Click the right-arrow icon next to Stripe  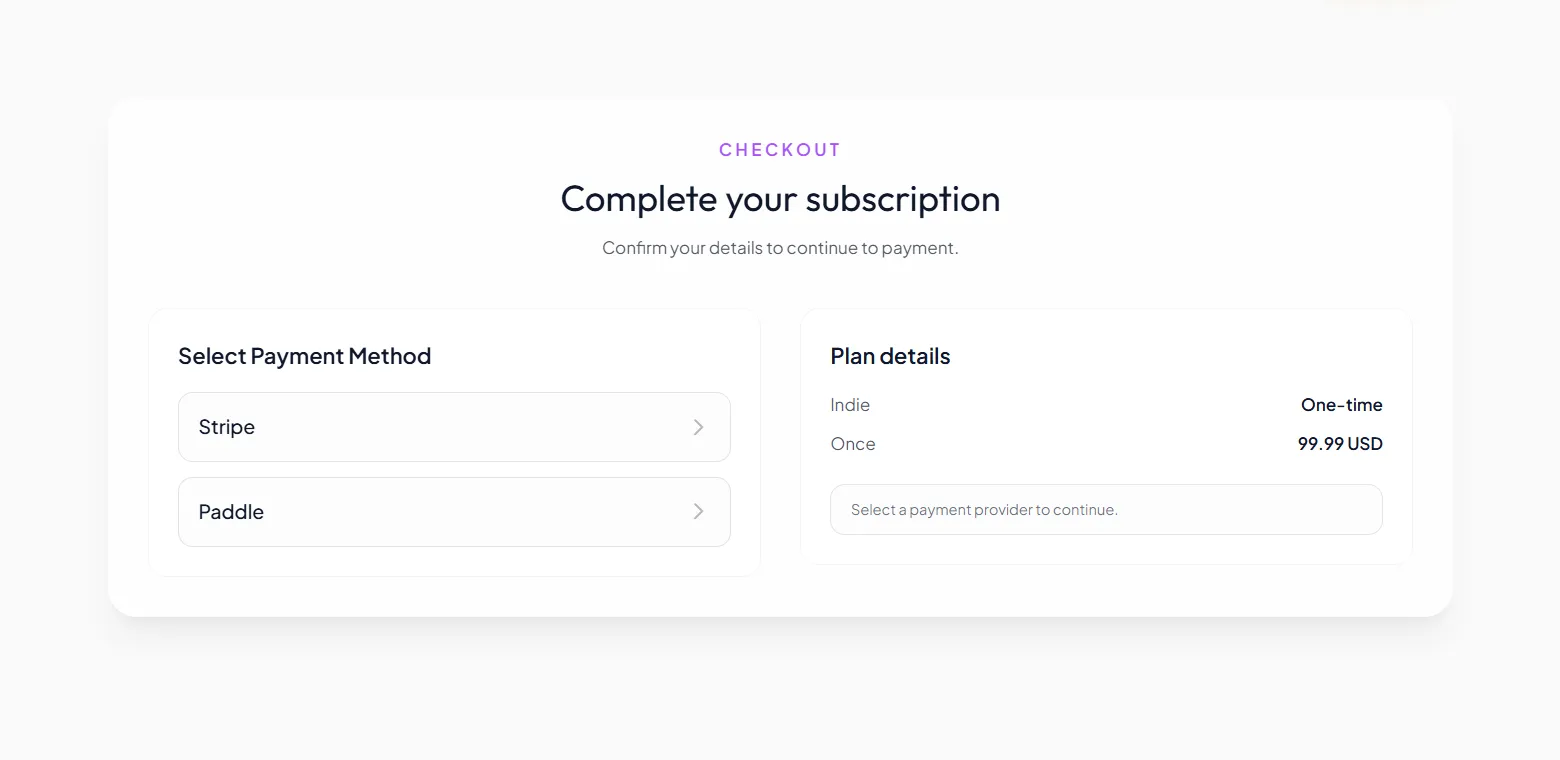pyautogui.click(x=698, y=427)
